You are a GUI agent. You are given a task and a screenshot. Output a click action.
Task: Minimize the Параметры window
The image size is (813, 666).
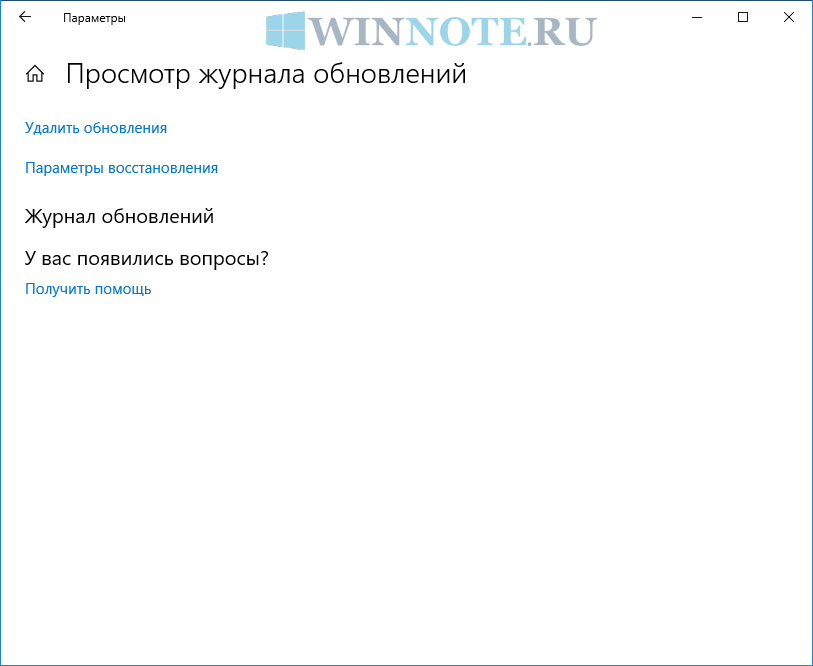(x=697, y=18)
